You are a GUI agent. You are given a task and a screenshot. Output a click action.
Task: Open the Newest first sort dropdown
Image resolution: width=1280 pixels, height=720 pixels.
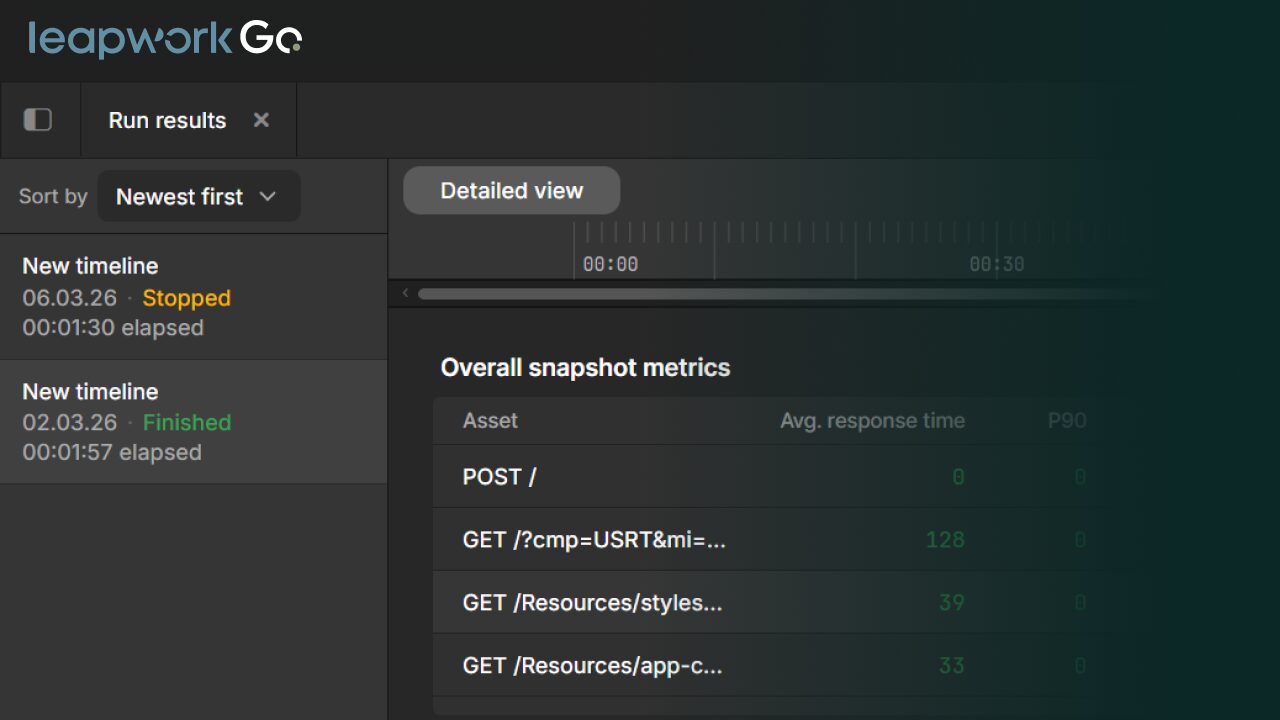pyautogui.click(x=198, y=196)
